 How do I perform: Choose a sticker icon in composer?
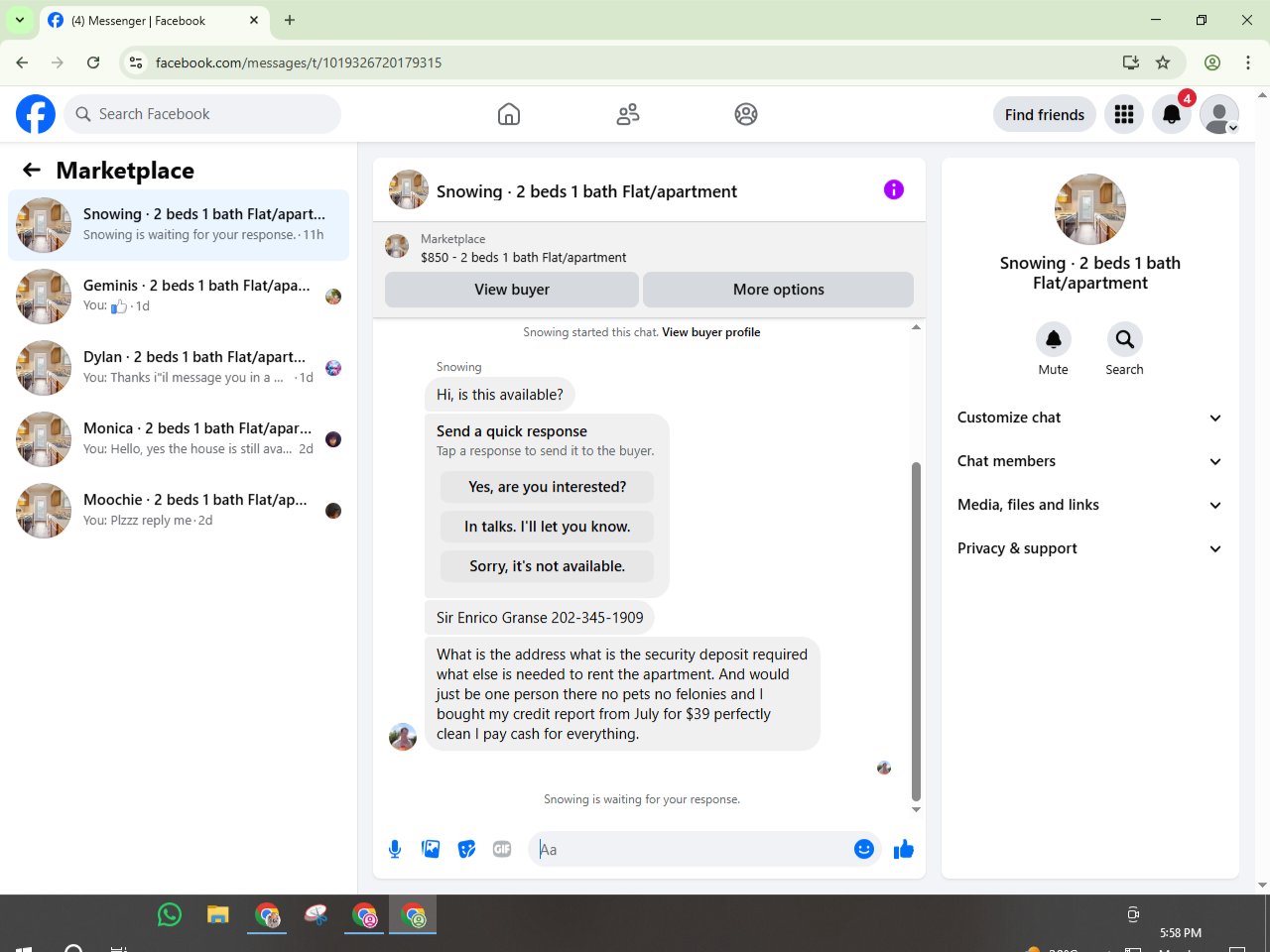[466, 849]
